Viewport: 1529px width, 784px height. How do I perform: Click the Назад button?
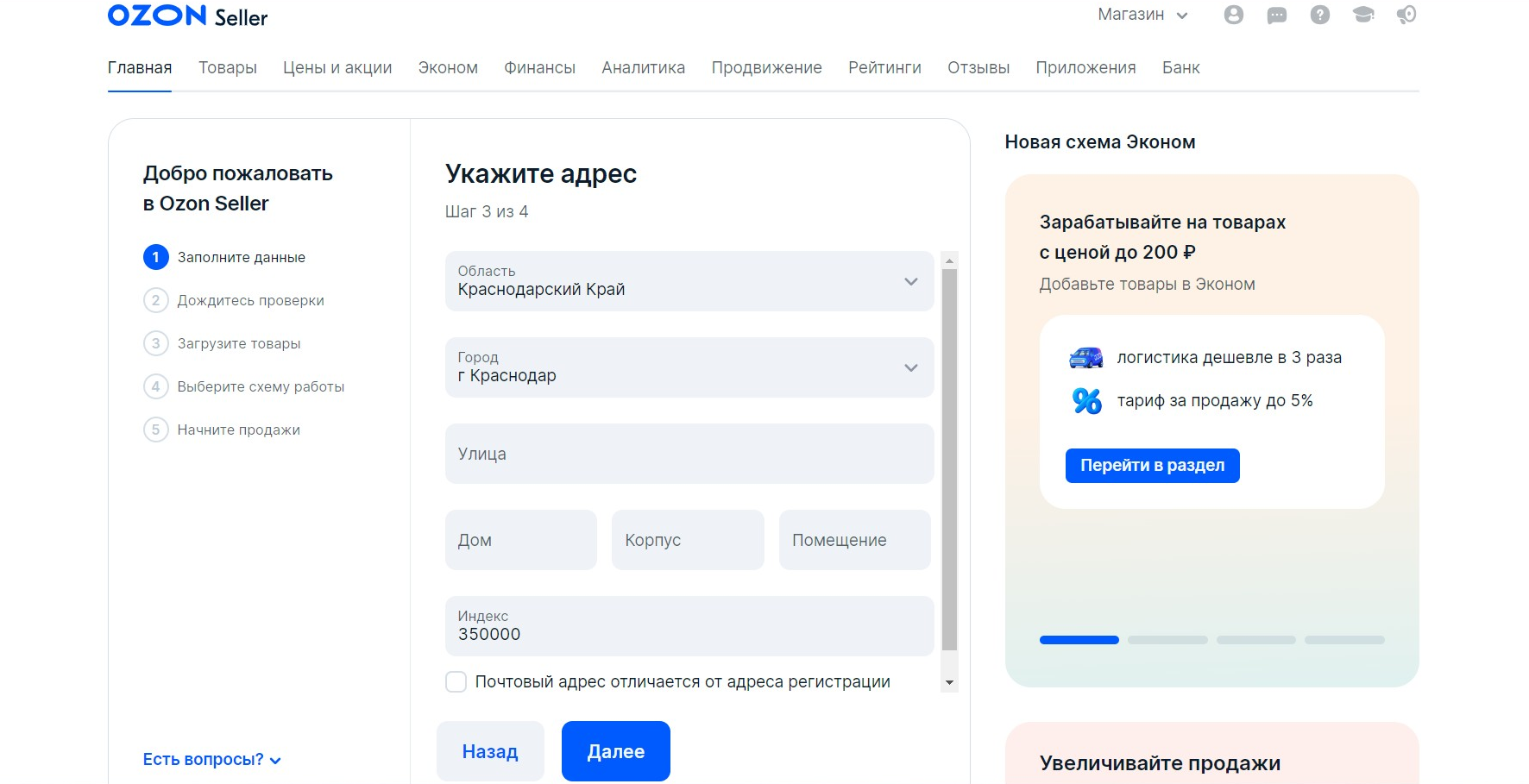[490, 751]
